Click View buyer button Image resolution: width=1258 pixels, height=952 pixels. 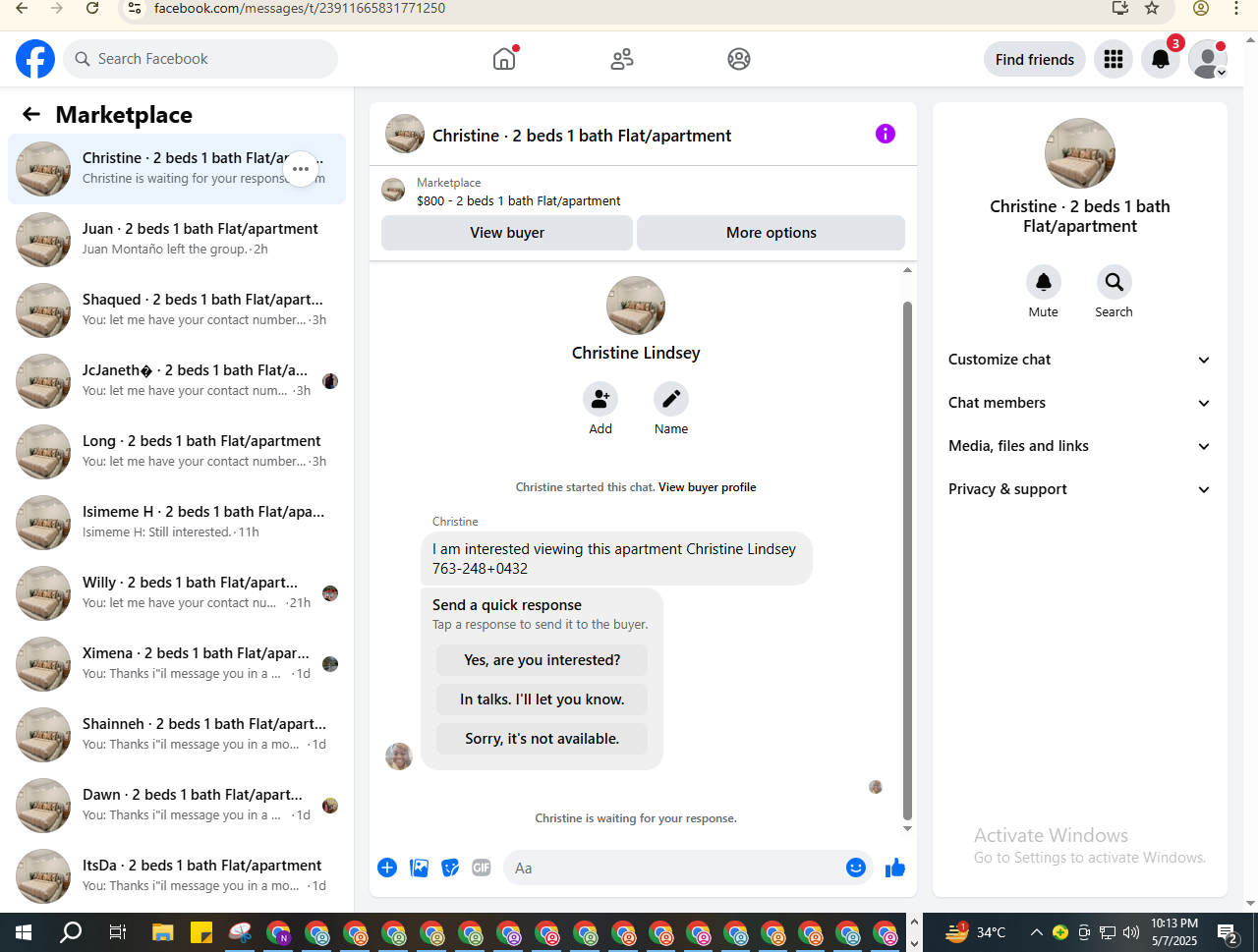tap(507, 233)
